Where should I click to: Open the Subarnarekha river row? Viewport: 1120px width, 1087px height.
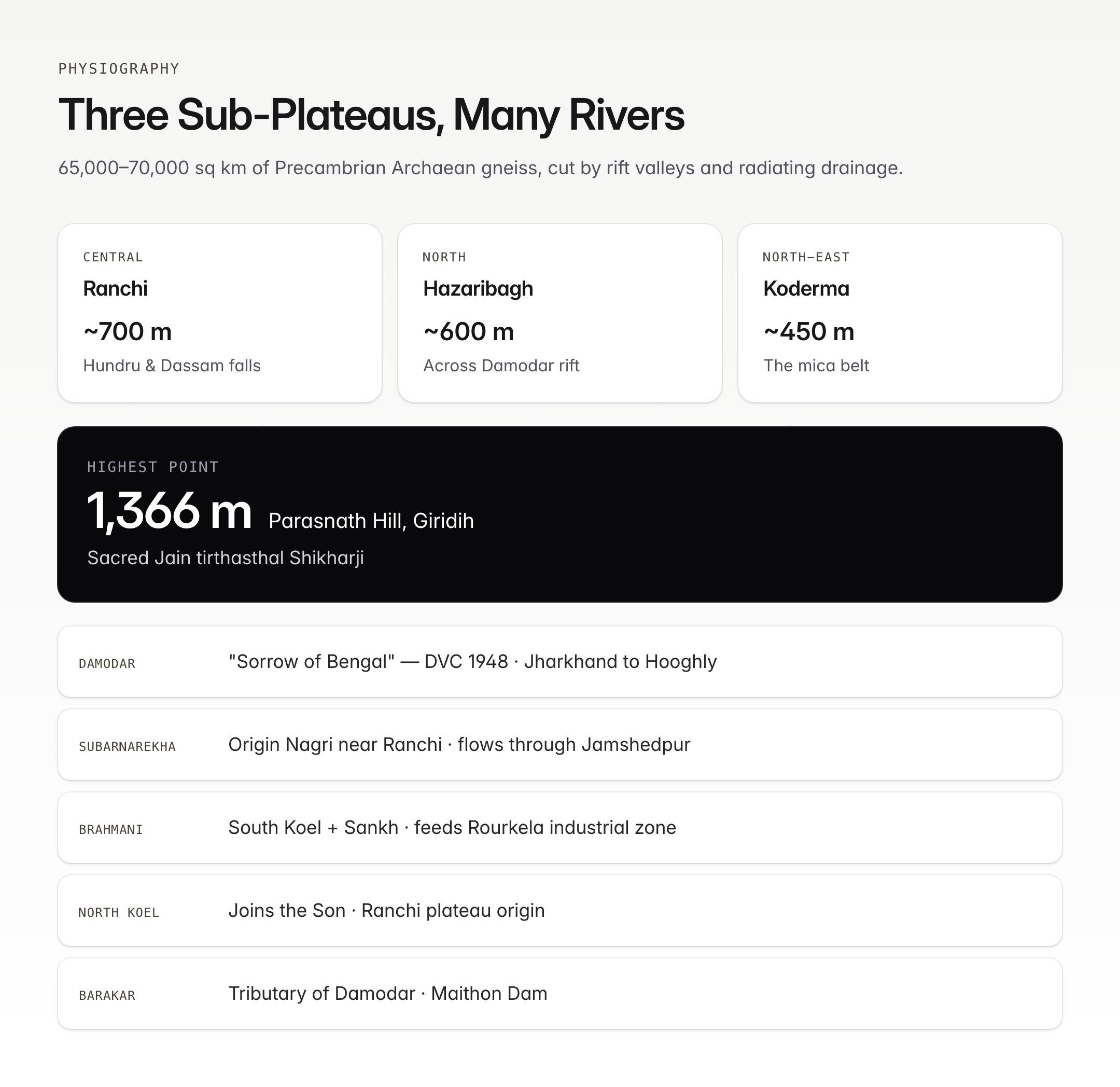point(560,745)
